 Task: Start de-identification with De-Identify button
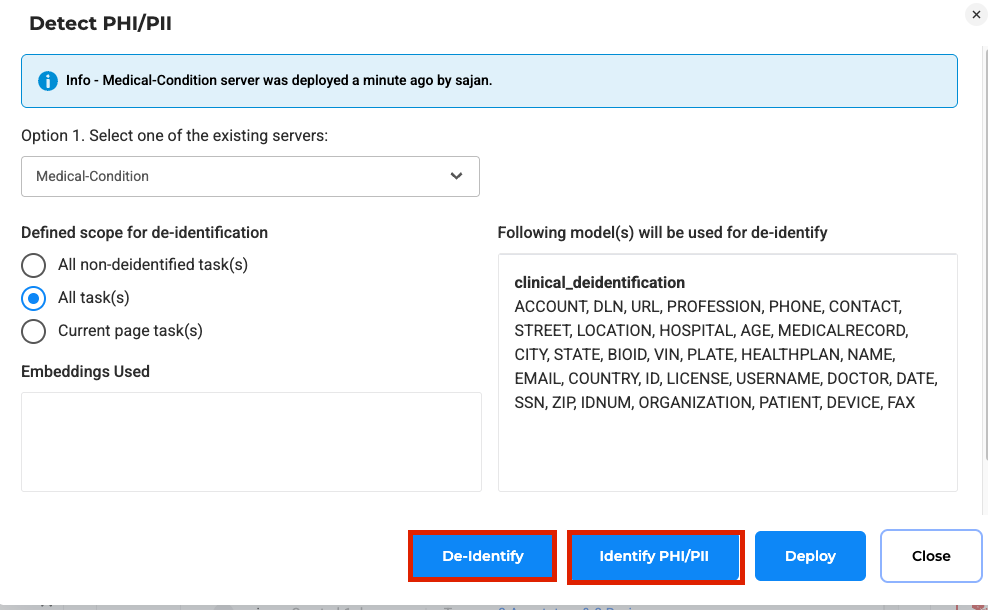pyautogui.click(x=483, y=556)
